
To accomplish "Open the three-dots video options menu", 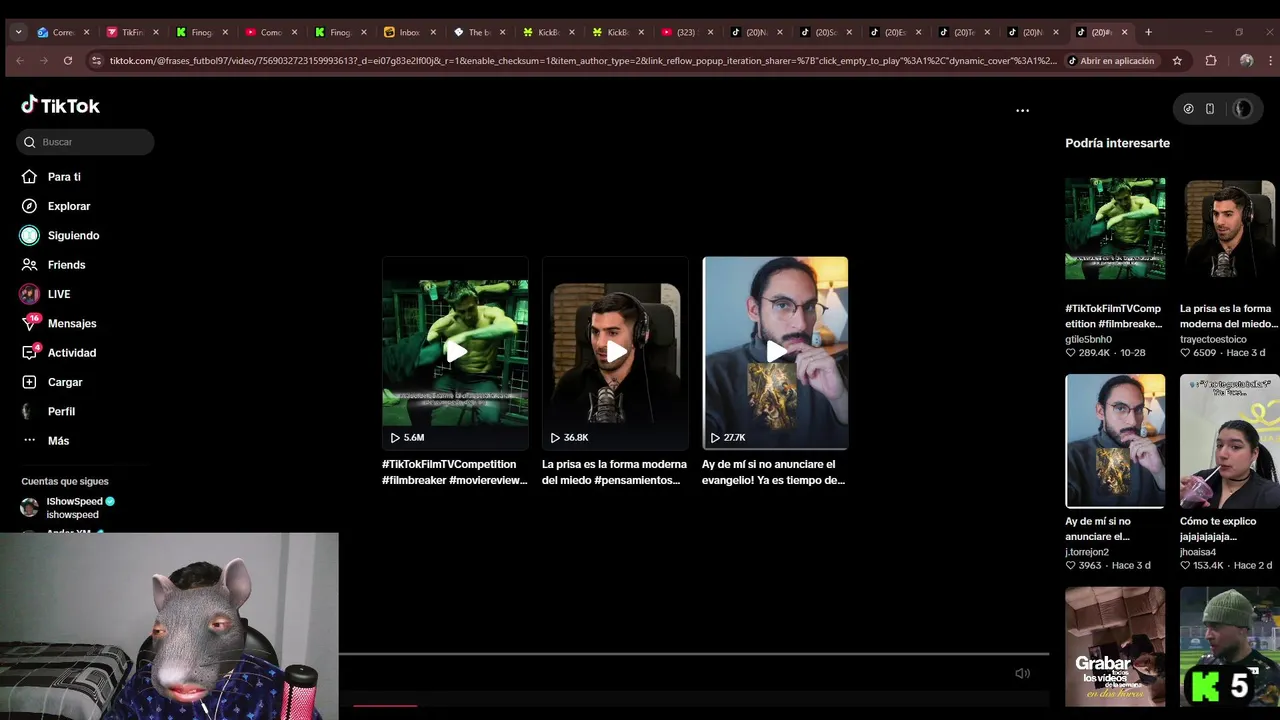I will click(x=1022, y=110).
